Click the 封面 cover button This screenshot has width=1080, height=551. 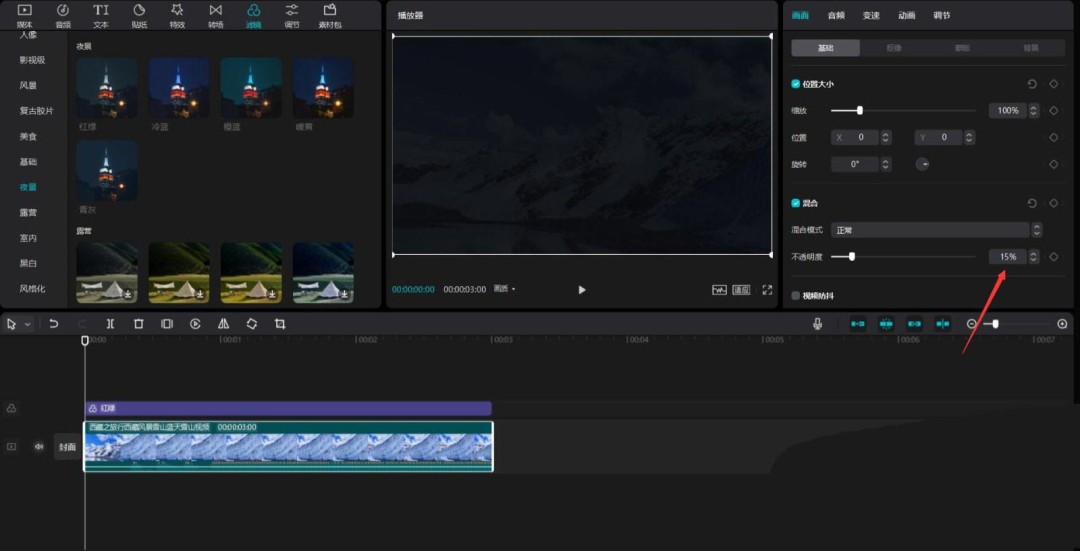67,447
